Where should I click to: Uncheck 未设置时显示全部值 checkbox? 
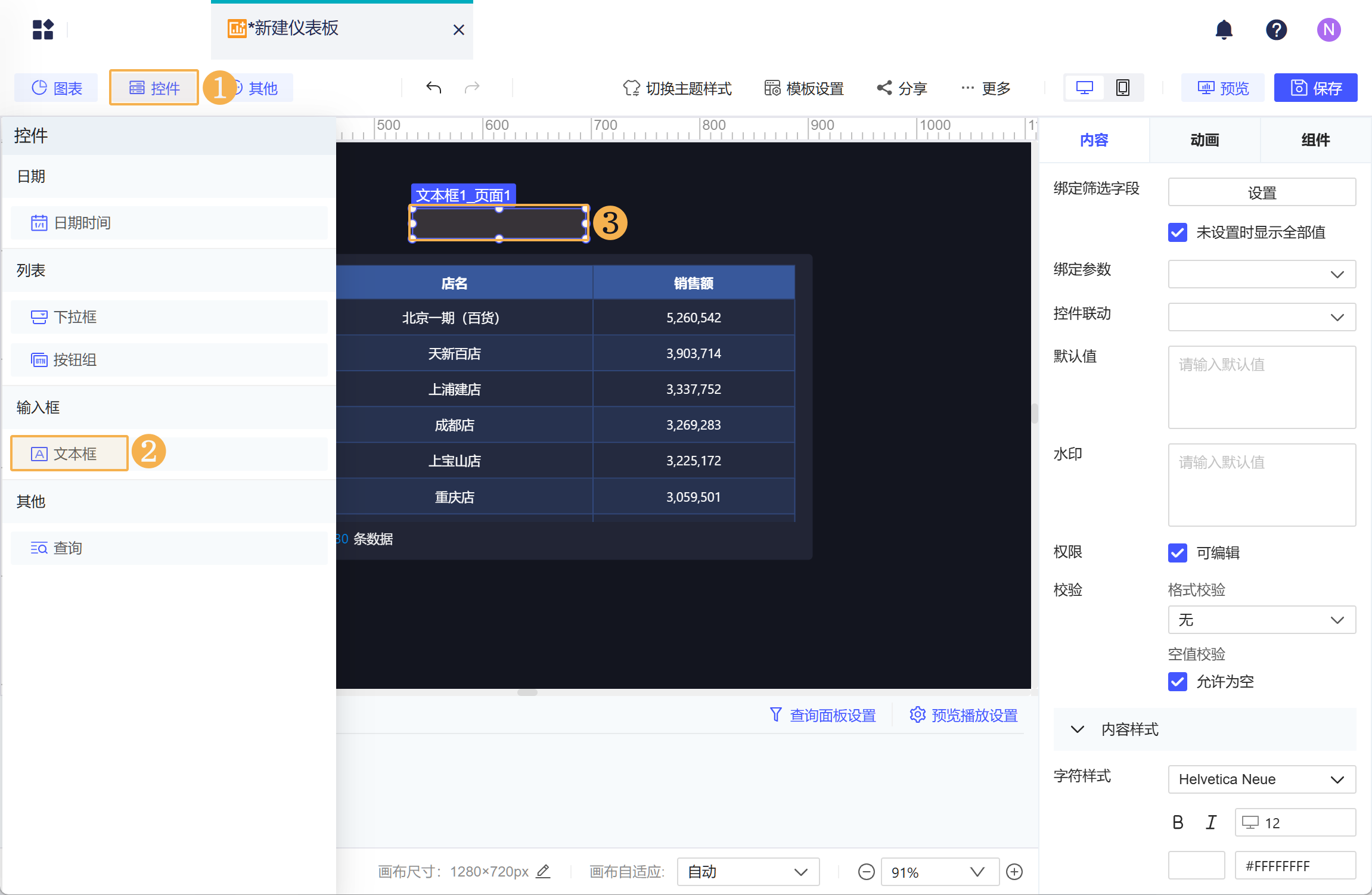pyautogui.click(x=1178, y=232)
